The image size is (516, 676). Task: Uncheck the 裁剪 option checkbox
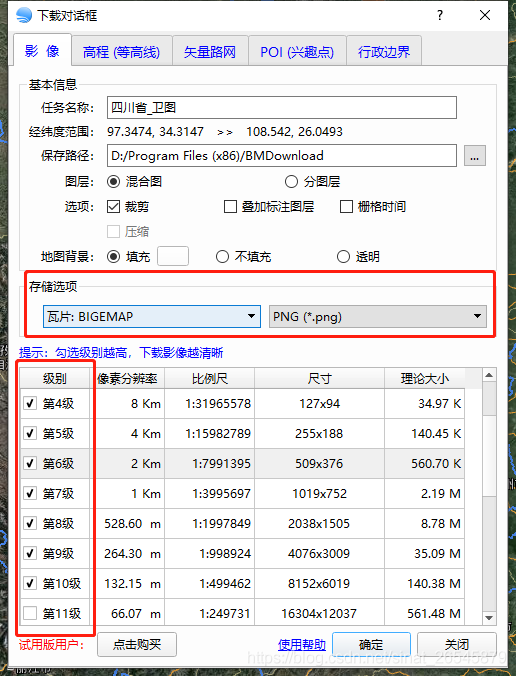(113, 207)
